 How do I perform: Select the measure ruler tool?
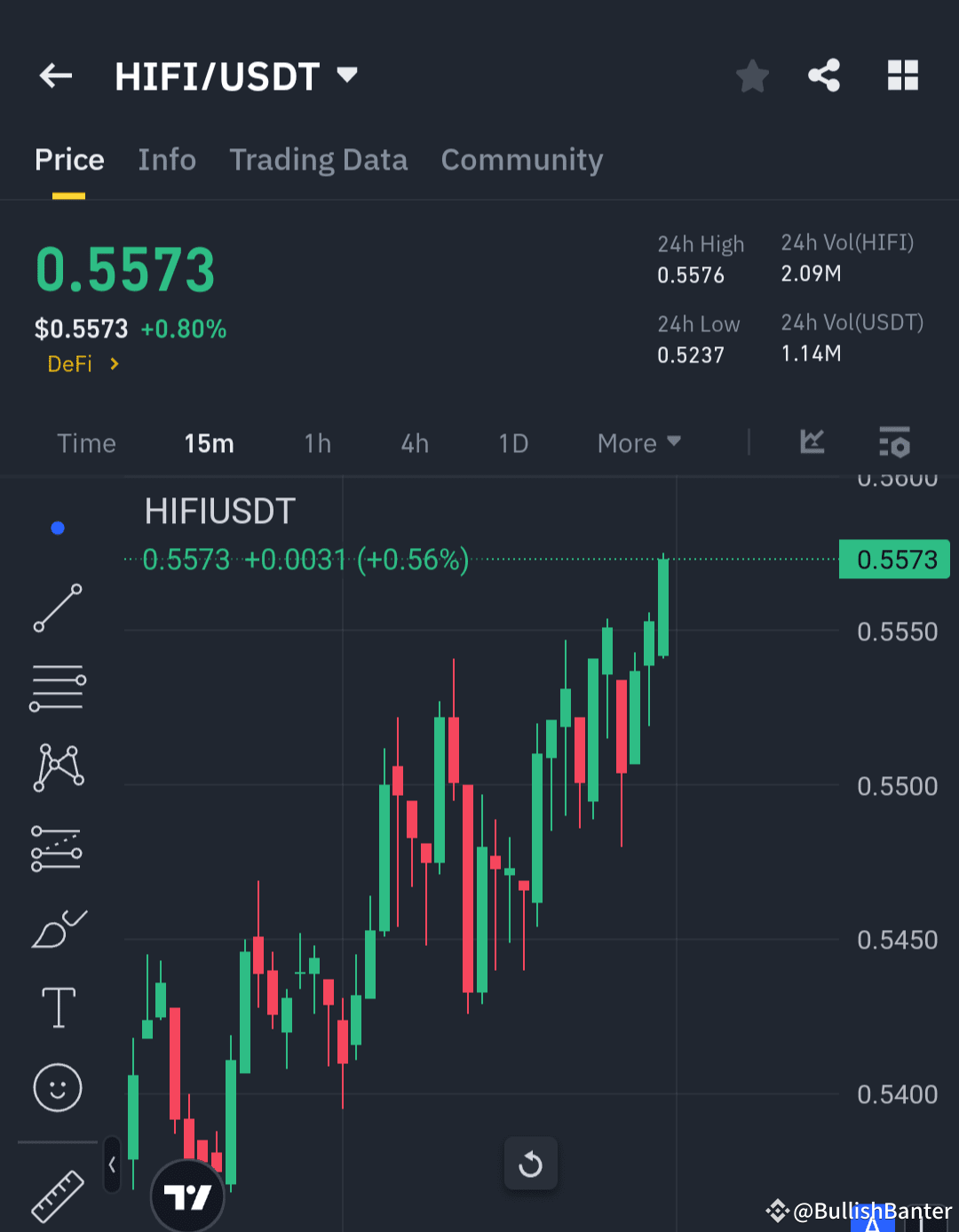[x=57, y=1195]
